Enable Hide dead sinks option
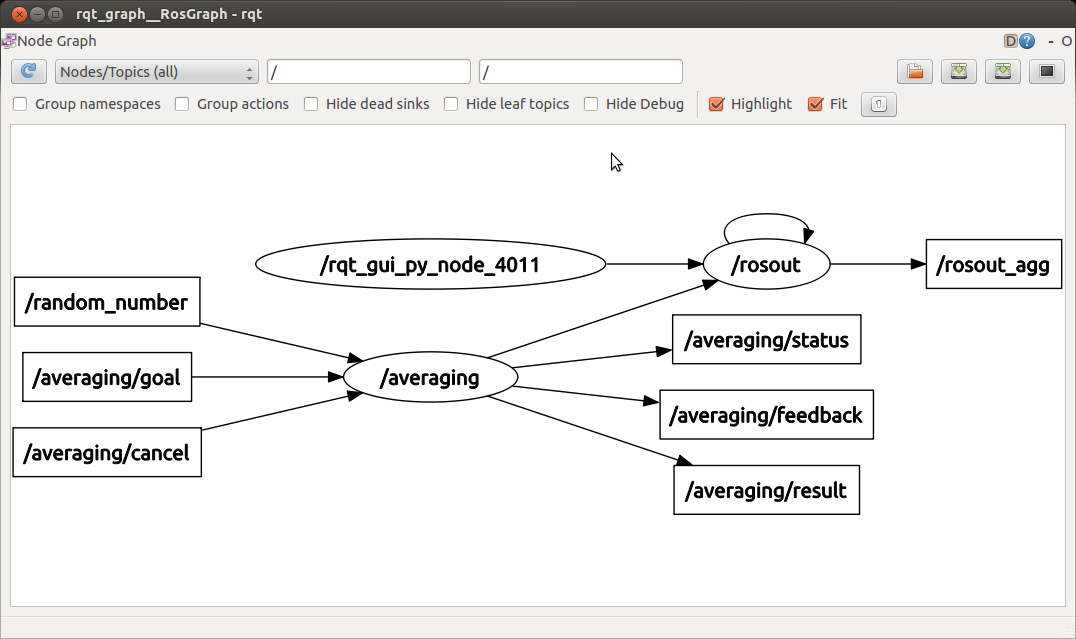 pos(311,104)
